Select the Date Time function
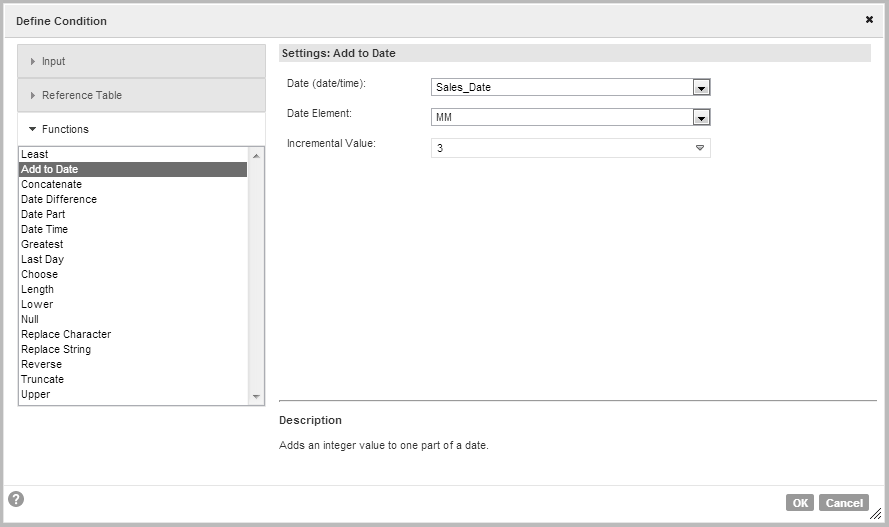This screenshot has height=527, width=889. coord(133,230)
